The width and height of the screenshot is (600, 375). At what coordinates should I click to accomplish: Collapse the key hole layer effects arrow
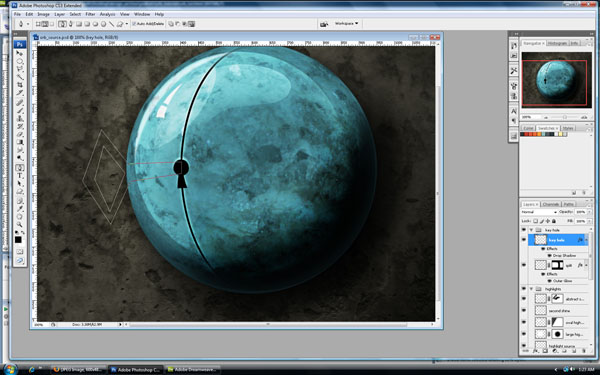585,240
